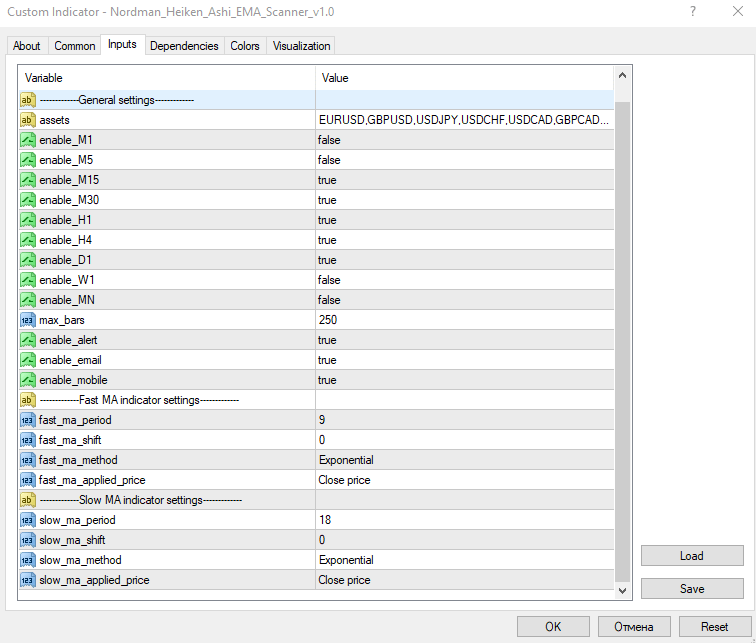The height and width of the screenshot is (643, 756).
Task: Open the enable_D1 true value list
Action: 465,260
